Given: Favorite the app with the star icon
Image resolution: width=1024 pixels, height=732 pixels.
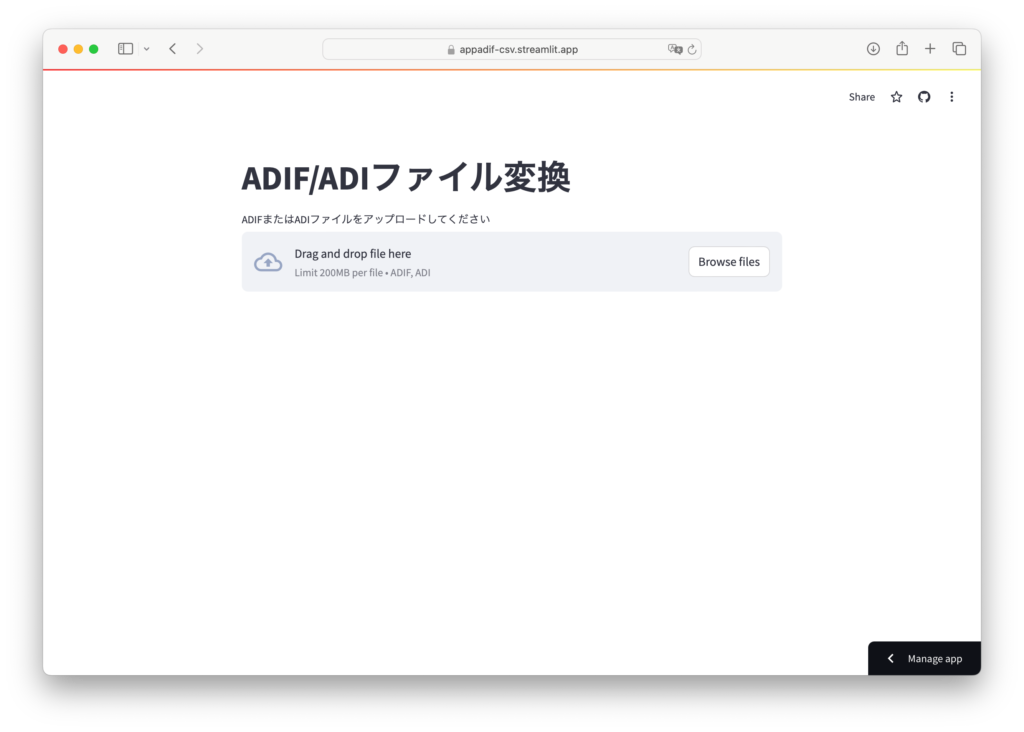Looking at the screenshot, I should coord(896,97).
